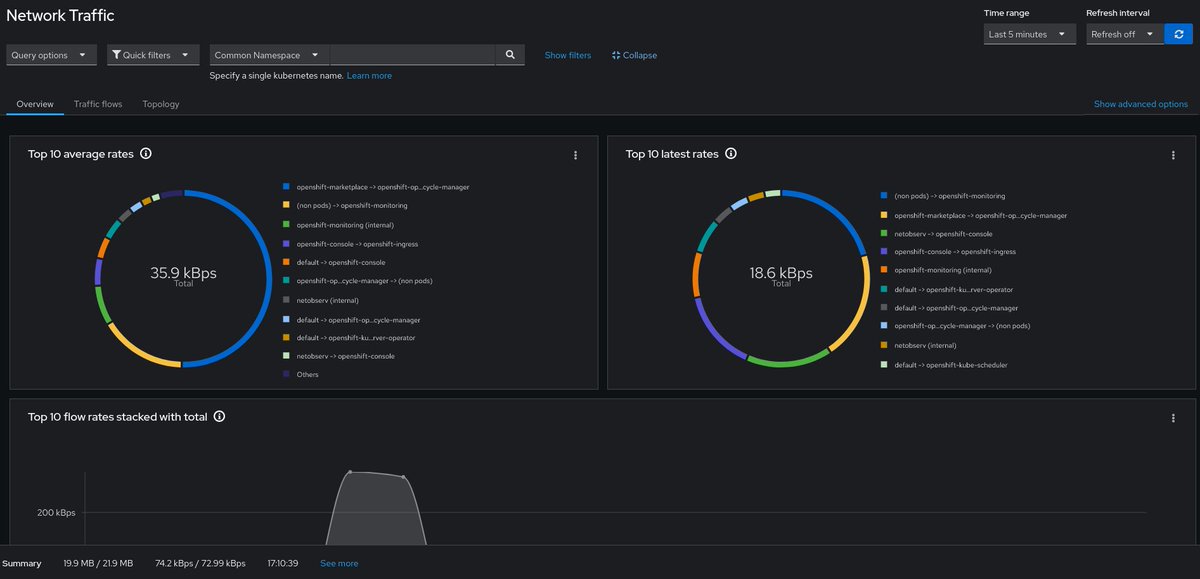1200x579 pixels.
Task: Expand the Common Namespace filter dropdown
Action: (269, 55)
